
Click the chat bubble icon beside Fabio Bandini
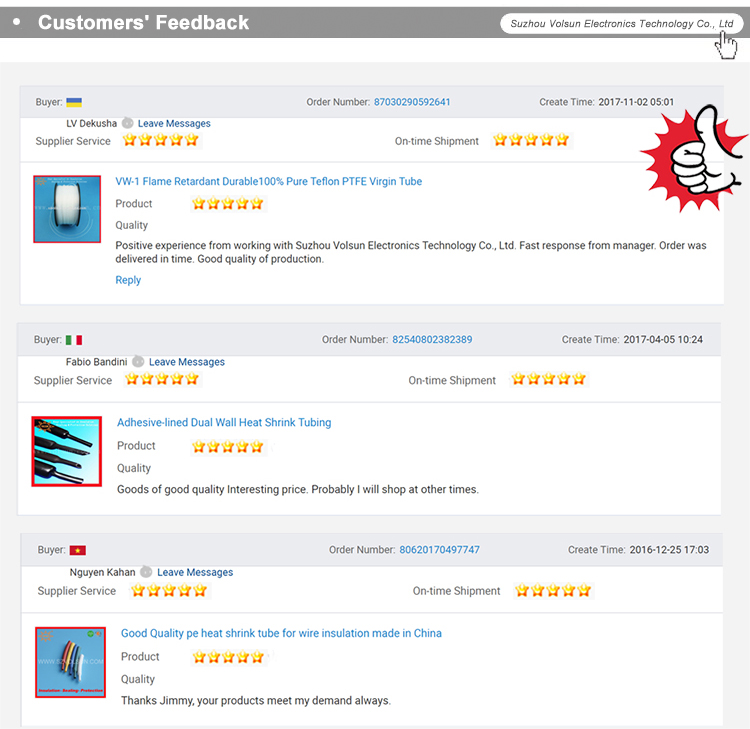138,362
